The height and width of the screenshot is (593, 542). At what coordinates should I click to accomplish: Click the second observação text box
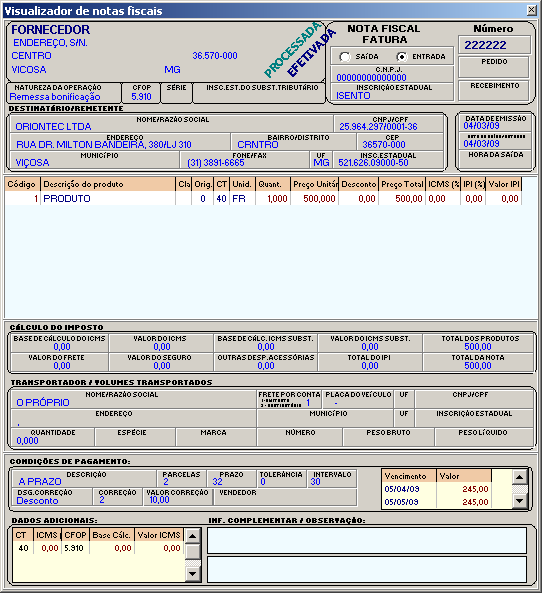367,570
